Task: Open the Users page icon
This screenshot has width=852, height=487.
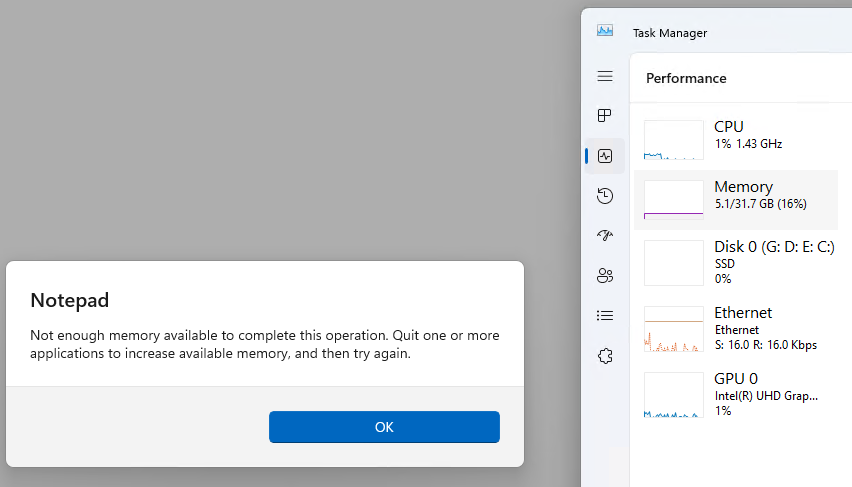Action: click(604, 276)
